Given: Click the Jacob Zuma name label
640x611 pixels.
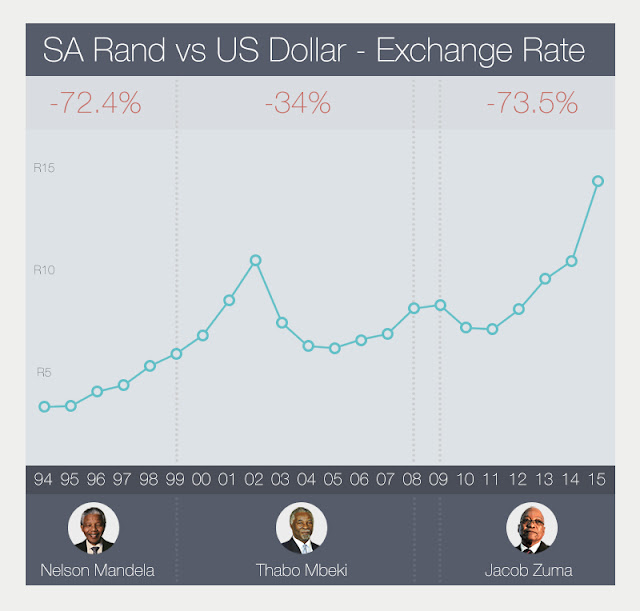Looking at the screenshot, I should coord(531,571).
